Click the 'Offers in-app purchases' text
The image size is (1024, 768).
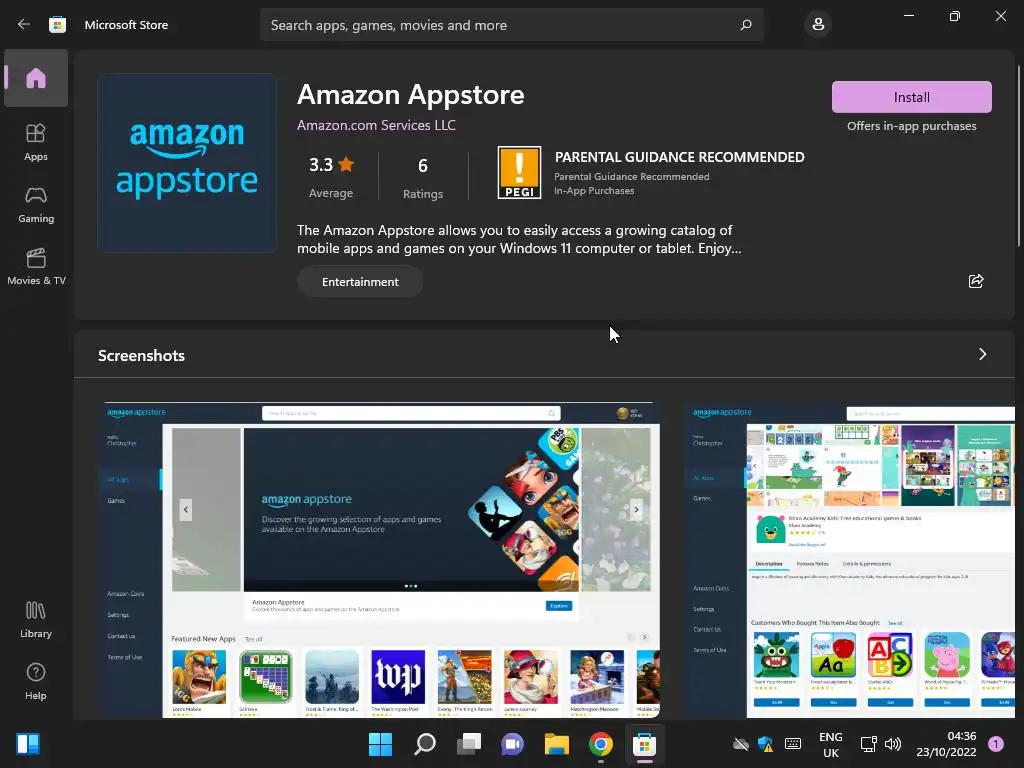912,126
